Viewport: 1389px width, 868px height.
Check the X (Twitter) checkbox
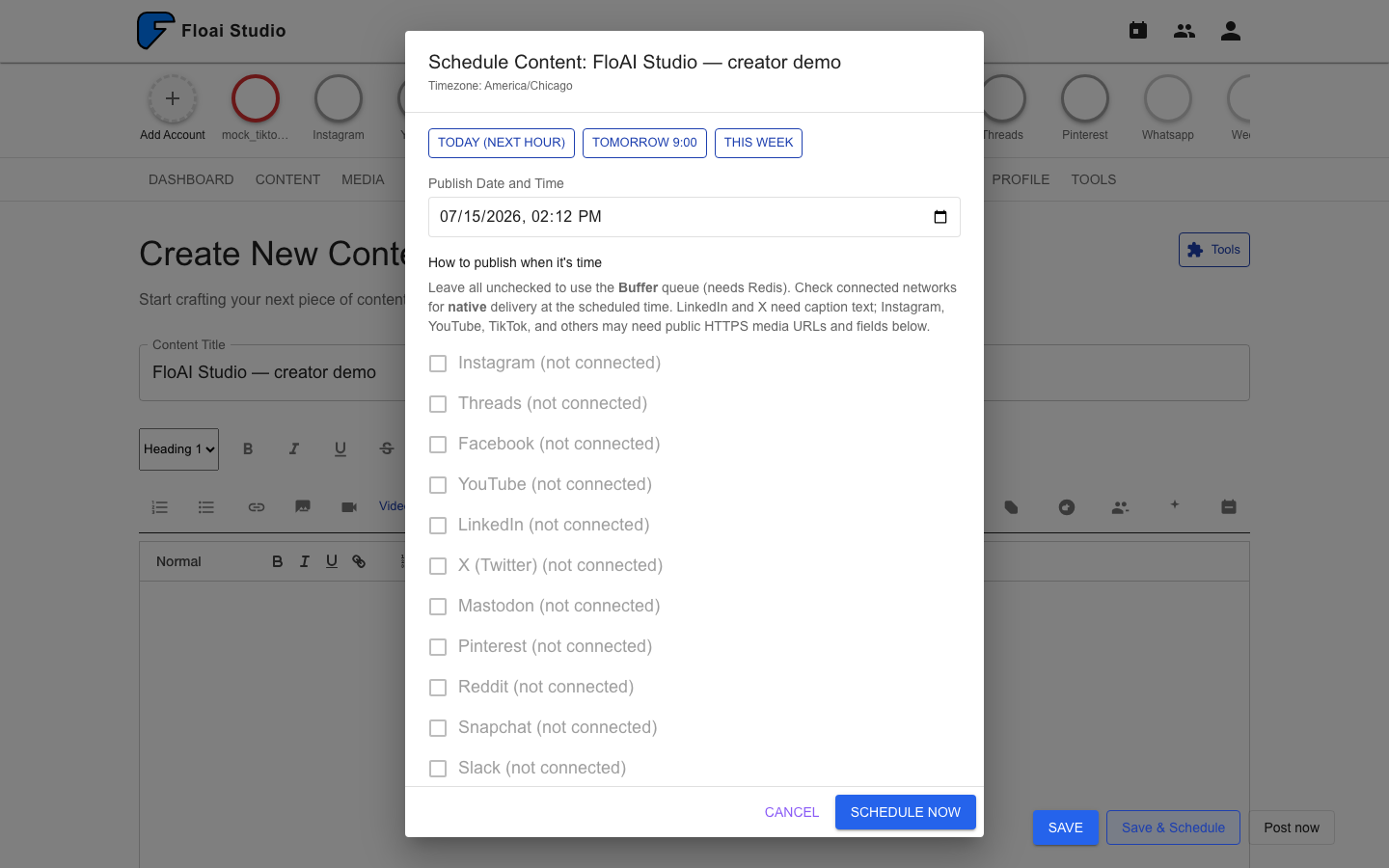[x=438, y=566]
